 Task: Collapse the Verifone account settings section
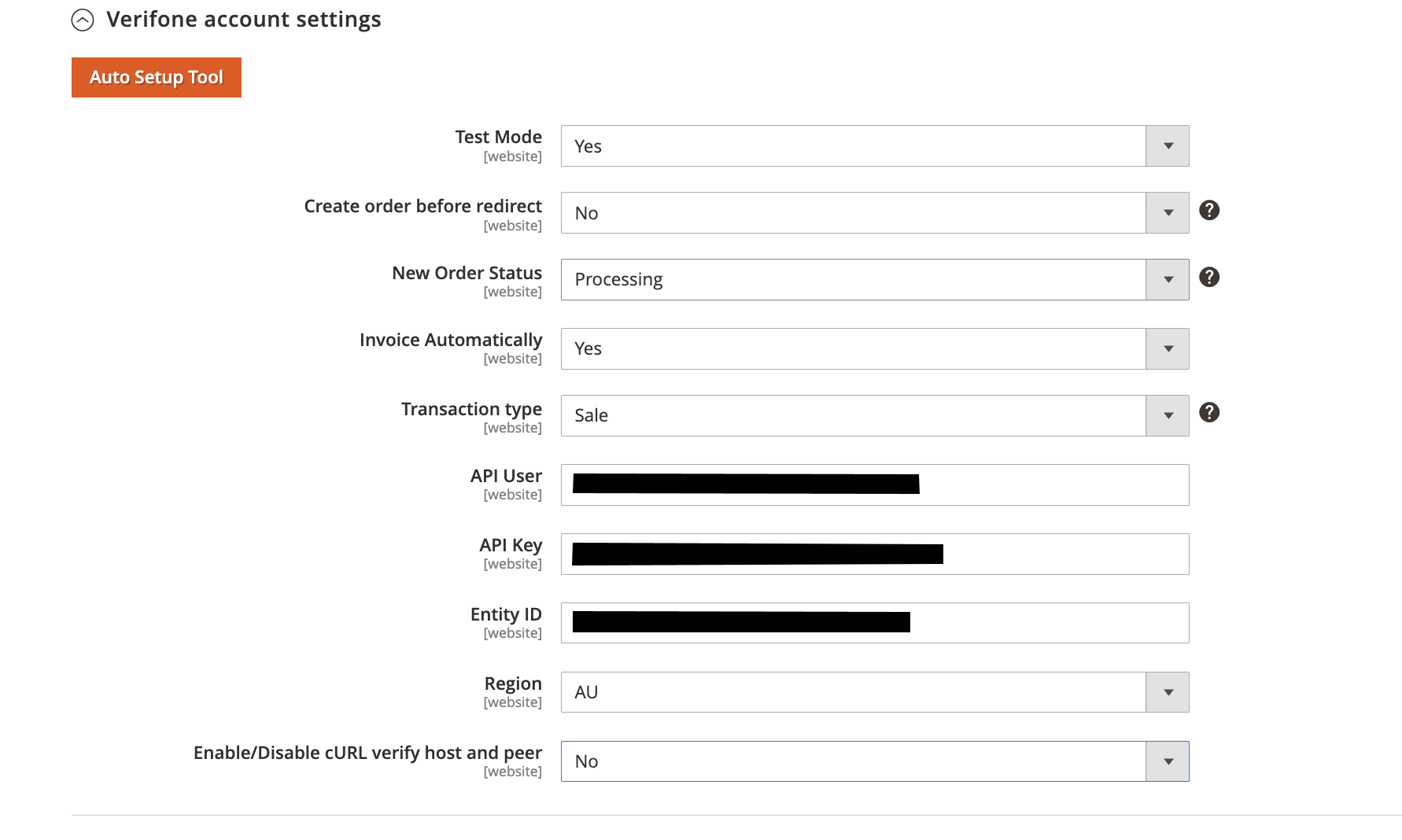click(x=83, y=20)
